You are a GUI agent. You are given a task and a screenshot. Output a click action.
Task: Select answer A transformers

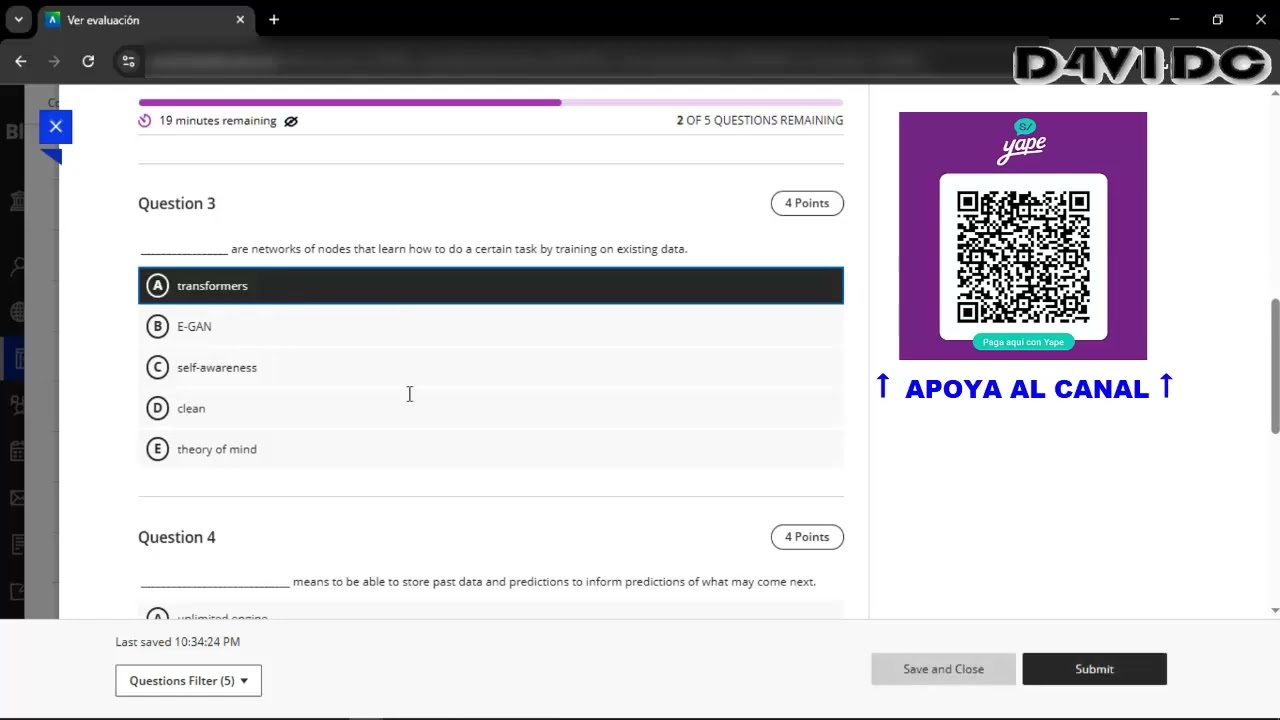click(491, 286)
